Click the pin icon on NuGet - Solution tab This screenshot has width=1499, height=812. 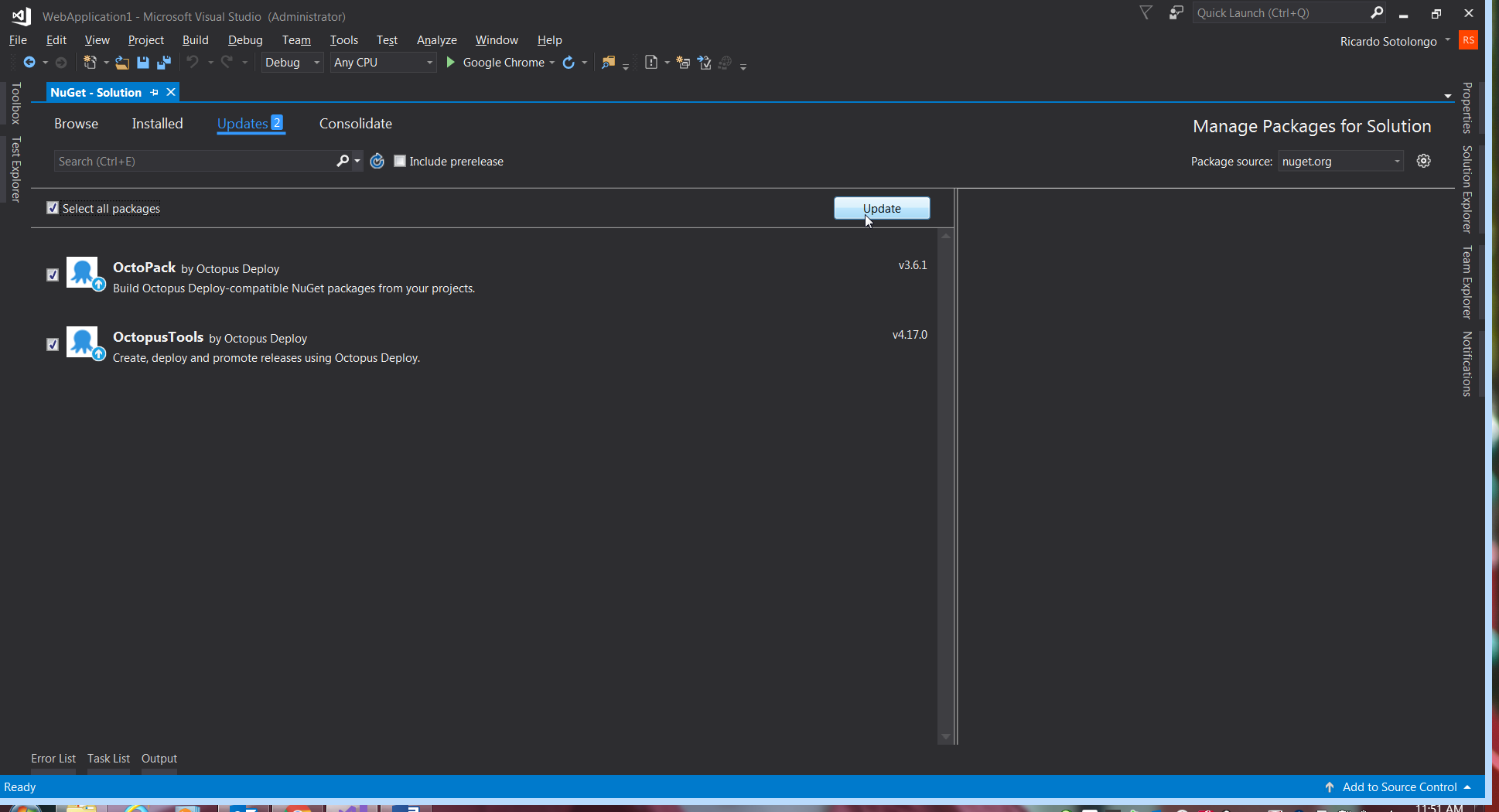pyautogui.click(x=155, y=93)
